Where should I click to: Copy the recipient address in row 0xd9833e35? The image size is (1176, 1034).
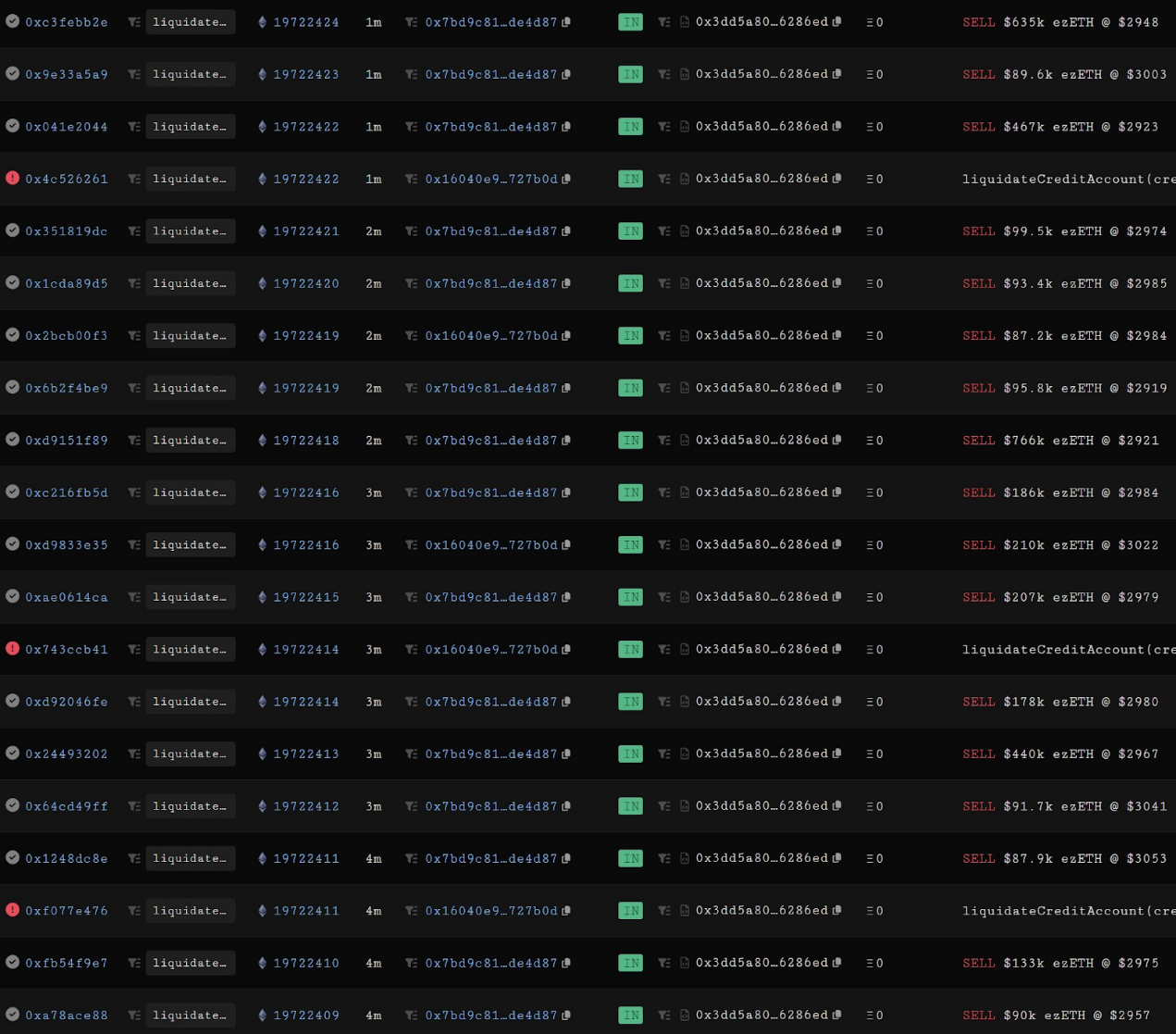(x=836, y=545)
